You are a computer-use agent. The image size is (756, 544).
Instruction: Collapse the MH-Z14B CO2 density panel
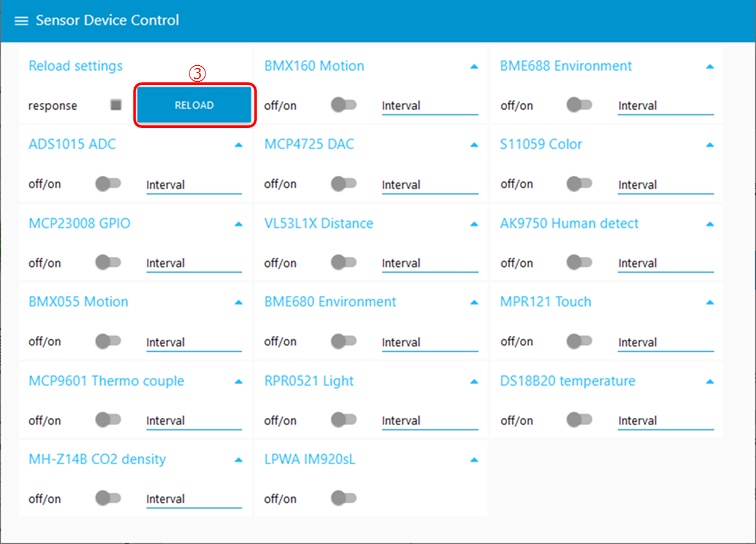(238, 460)
